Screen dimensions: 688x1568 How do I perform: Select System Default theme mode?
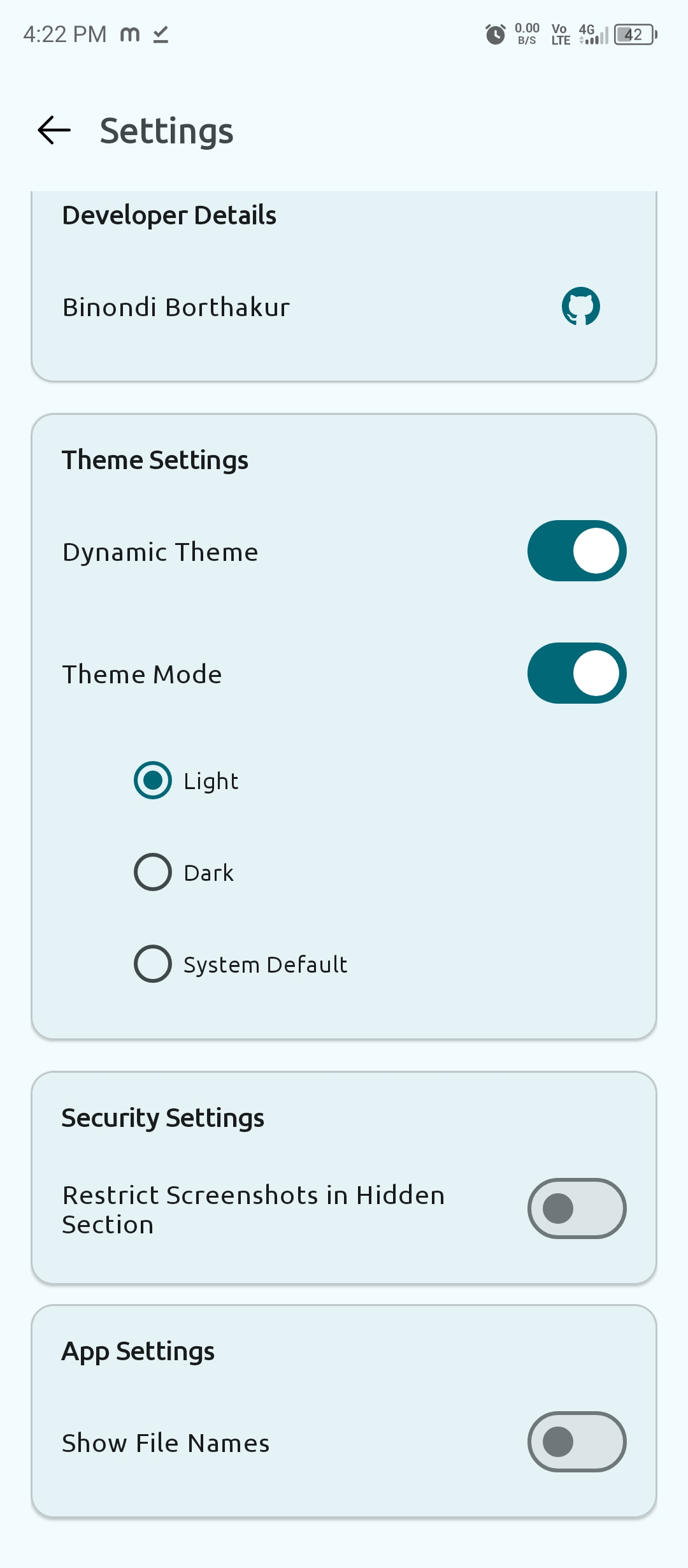point(153,964)
